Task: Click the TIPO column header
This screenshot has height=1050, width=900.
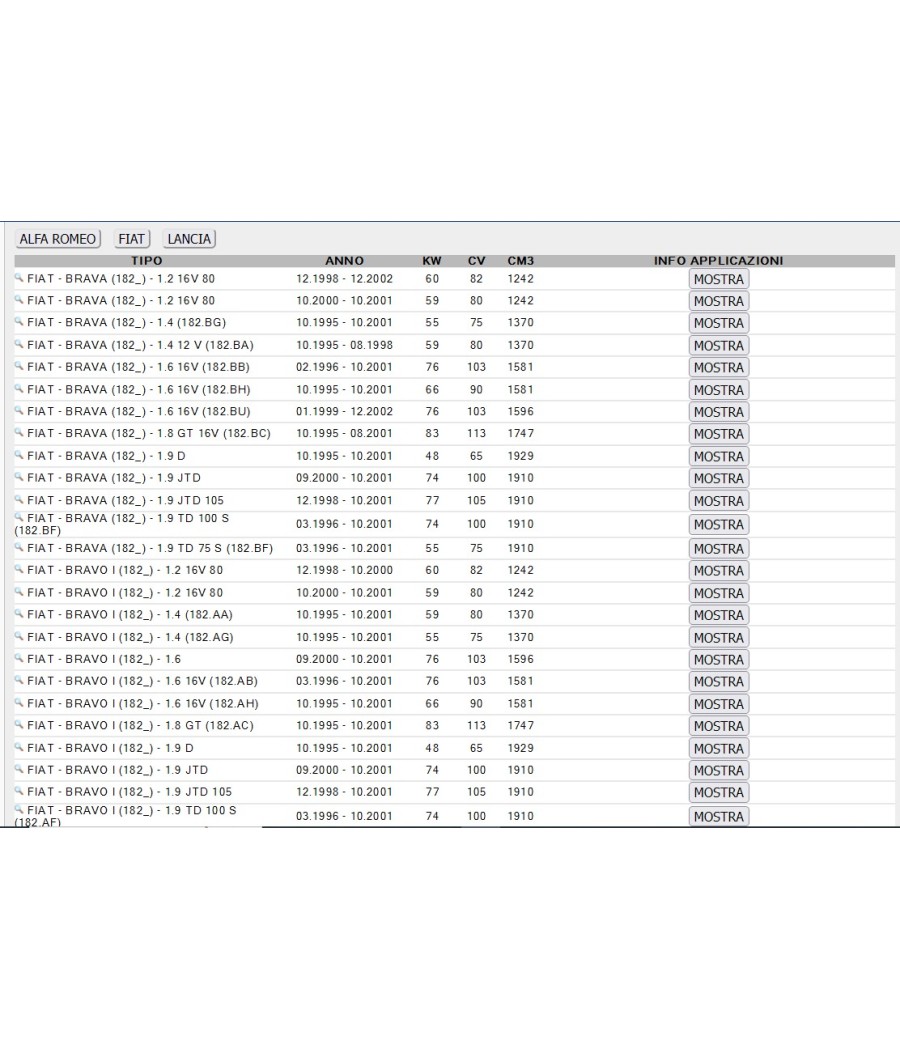Action: pyautogui.click(x=147, y=260)
